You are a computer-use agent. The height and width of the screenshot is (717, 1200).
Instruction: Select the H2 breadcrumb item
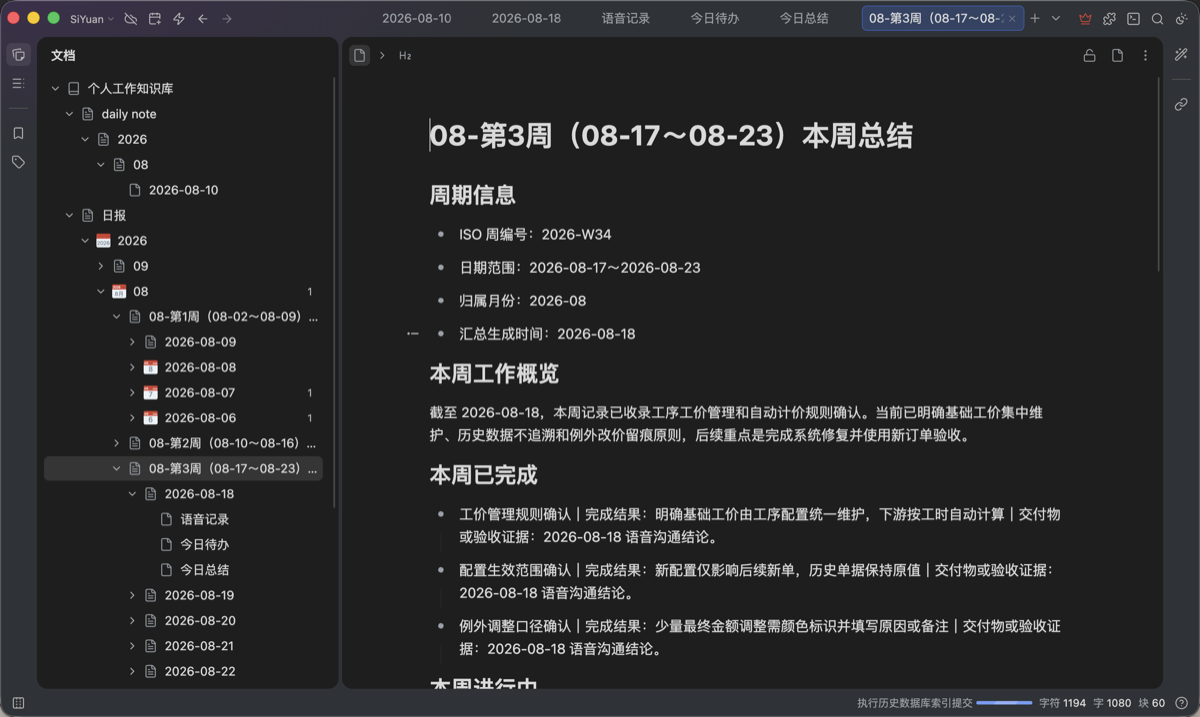point(405,56)
